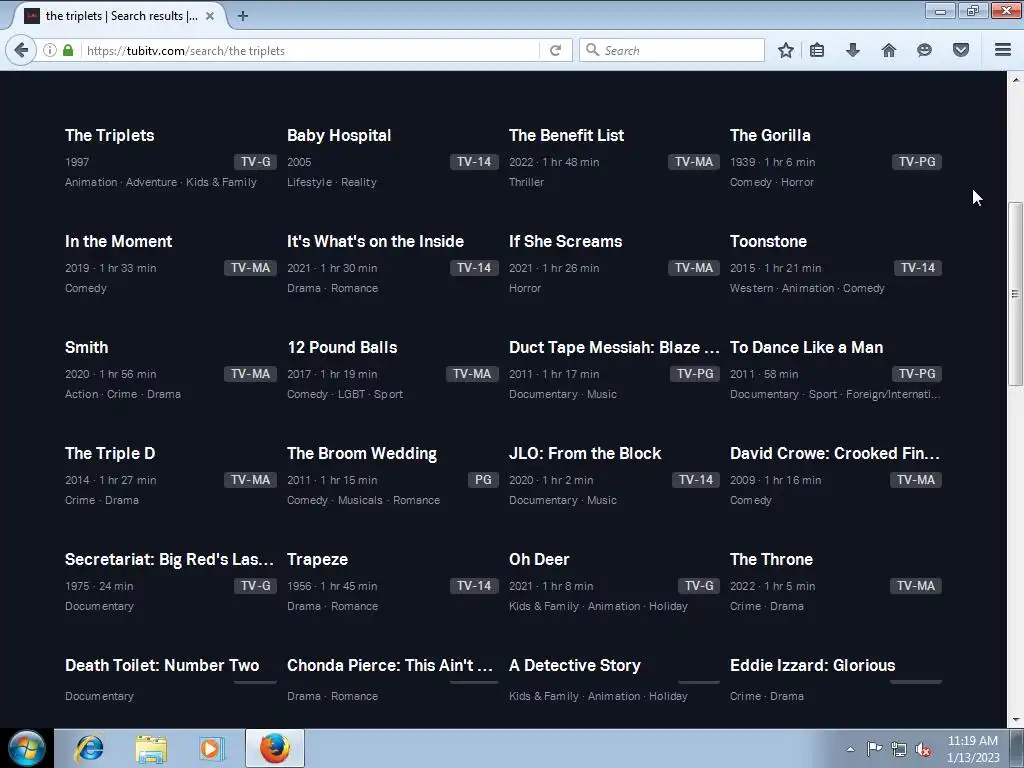
Task: Click the network tray icon
Action: [899, 749]
